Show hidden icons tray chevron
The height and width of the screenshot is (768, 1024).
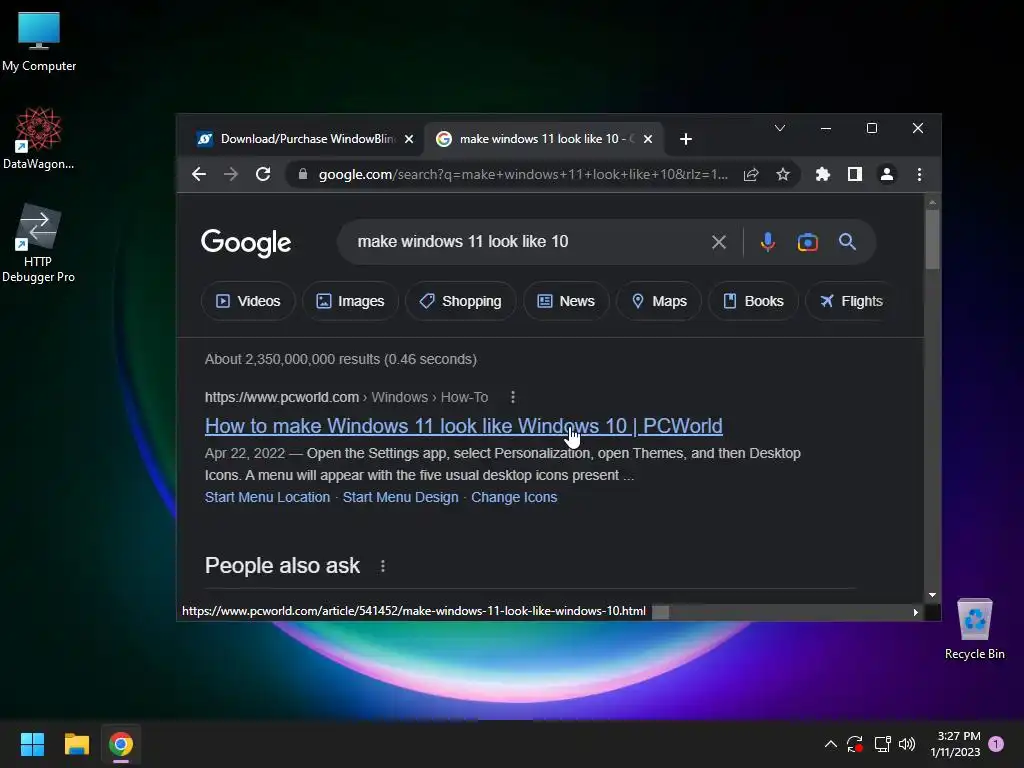tap(831, 744)
